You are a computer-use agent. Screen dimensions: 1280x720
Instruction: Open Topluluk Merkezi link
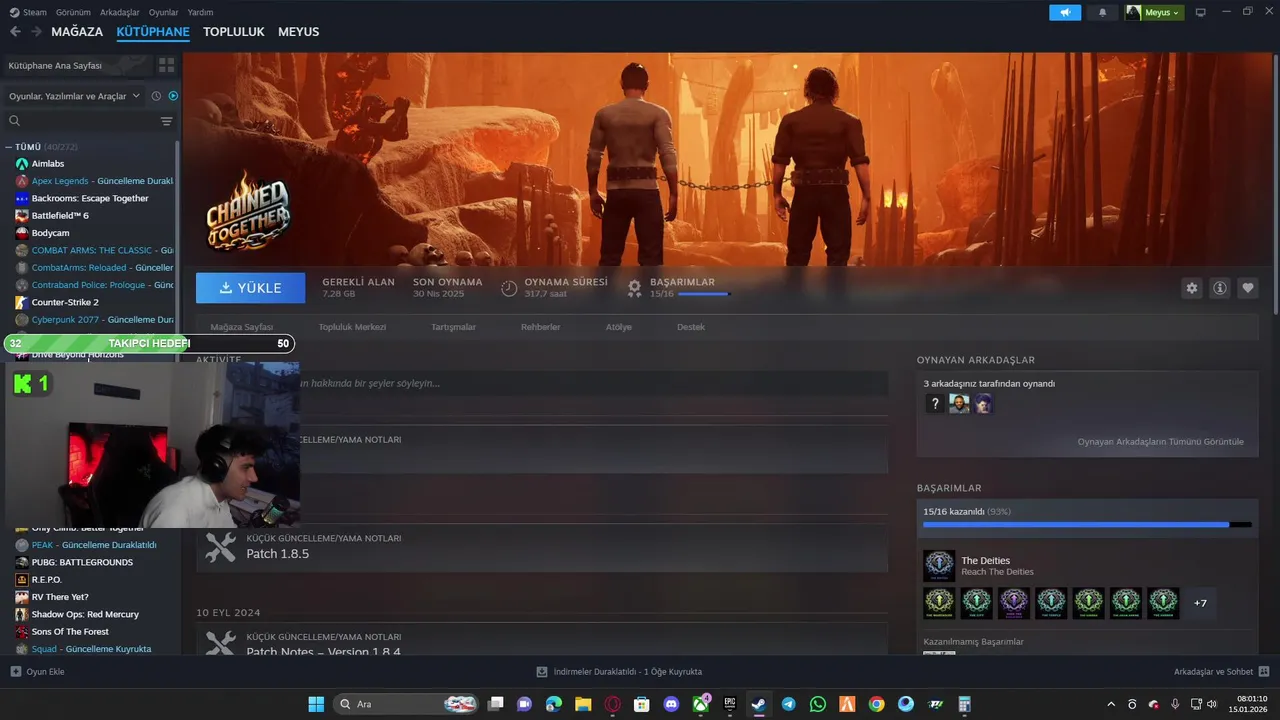click(352, 327)
